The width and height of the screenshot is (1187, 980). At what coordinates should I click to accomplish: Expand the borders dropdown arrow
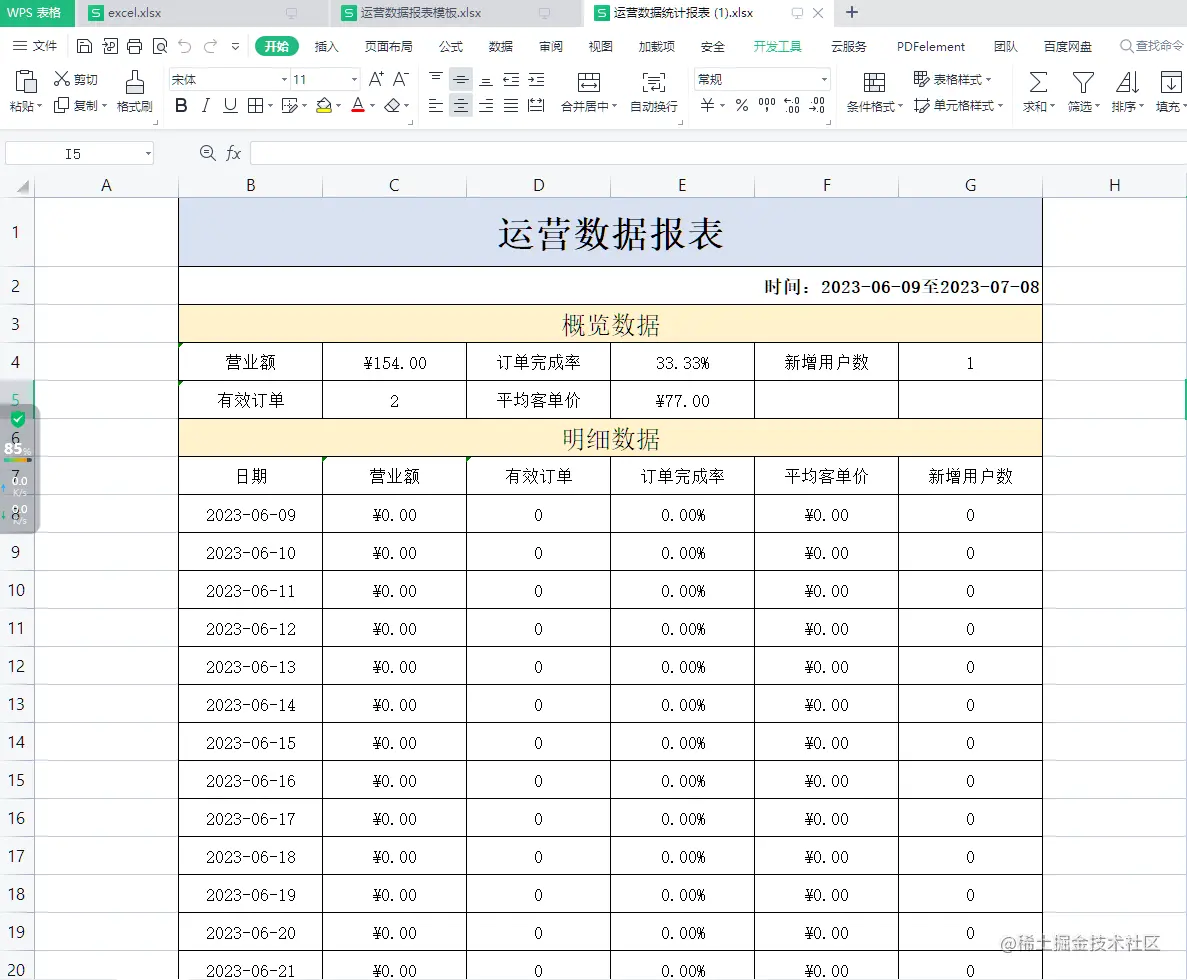coord(270,106)
